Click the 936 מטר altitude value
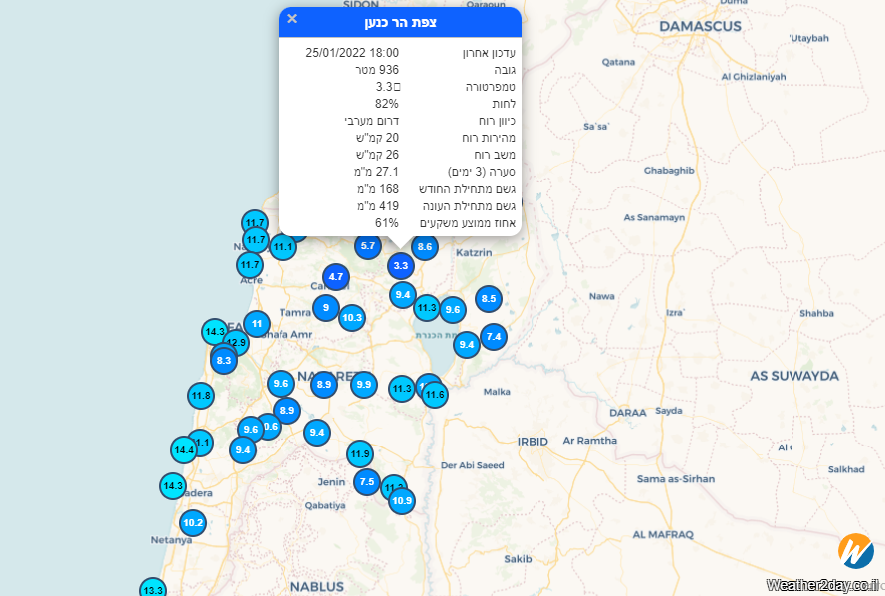885x596 pixels. (x=377, y=70)
